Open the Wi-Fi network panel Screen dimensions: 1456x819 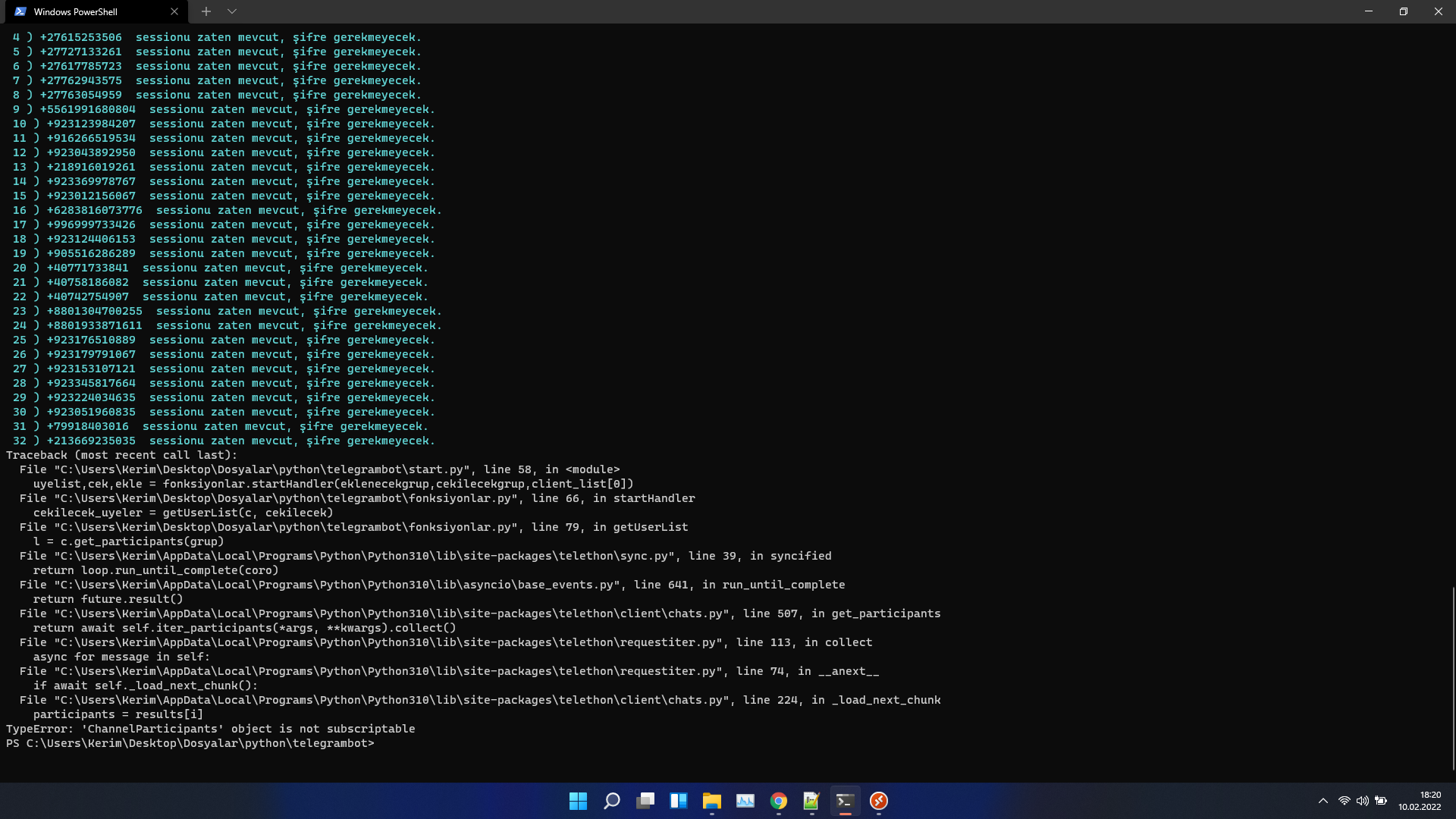pyautogui.click(x=1343, y=800)
